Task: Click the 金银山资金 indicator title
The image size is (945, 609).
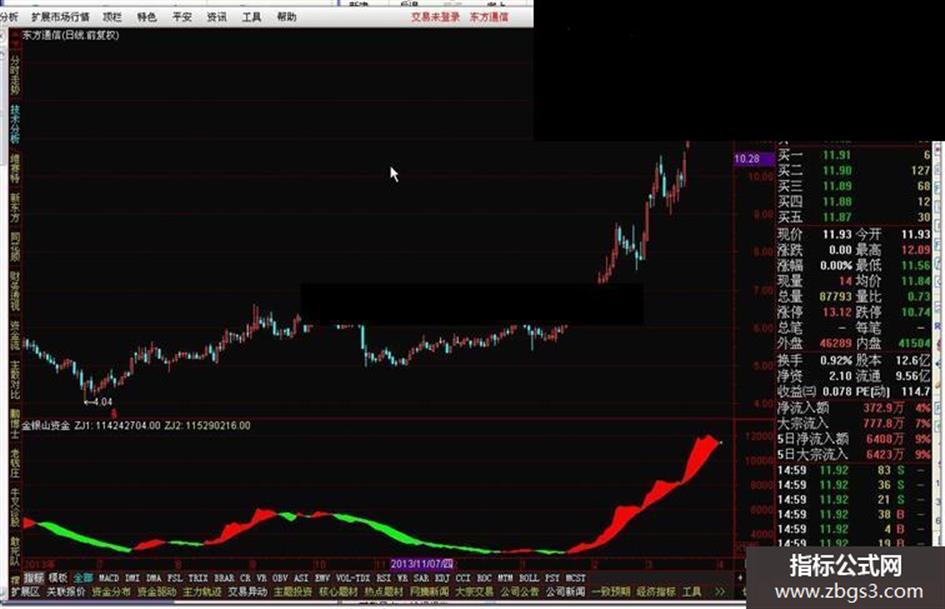Action: pyautogui.click(x=46, y=425)
